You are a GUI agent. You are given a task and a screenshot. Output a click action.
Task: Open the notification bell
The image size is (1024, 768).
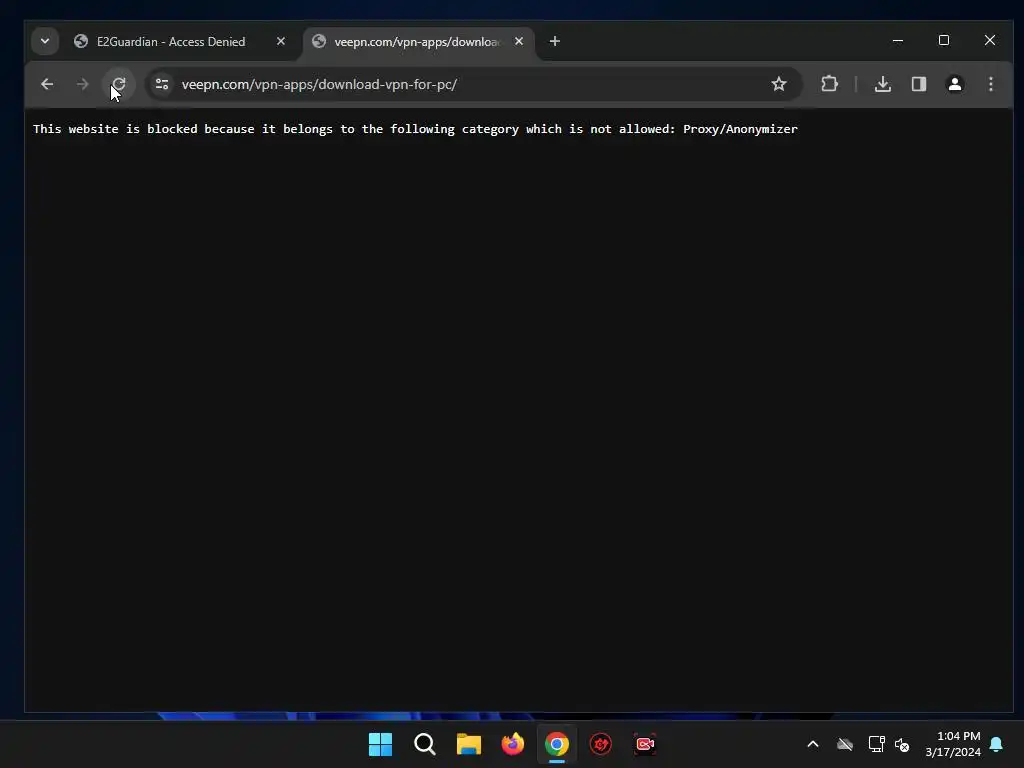[997, 744]
